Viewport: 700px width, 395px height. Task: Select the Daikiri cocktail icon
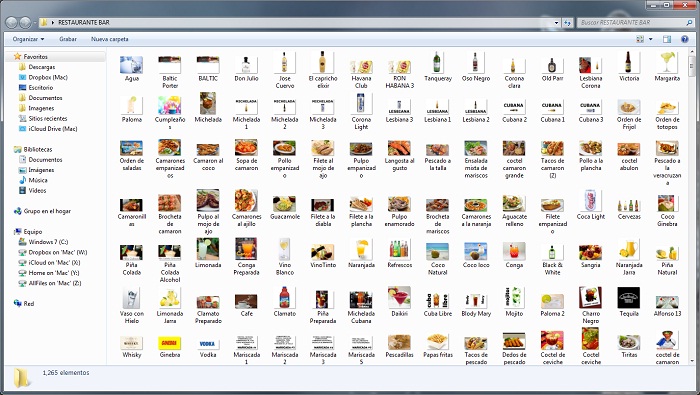click(x=399, y=297)
